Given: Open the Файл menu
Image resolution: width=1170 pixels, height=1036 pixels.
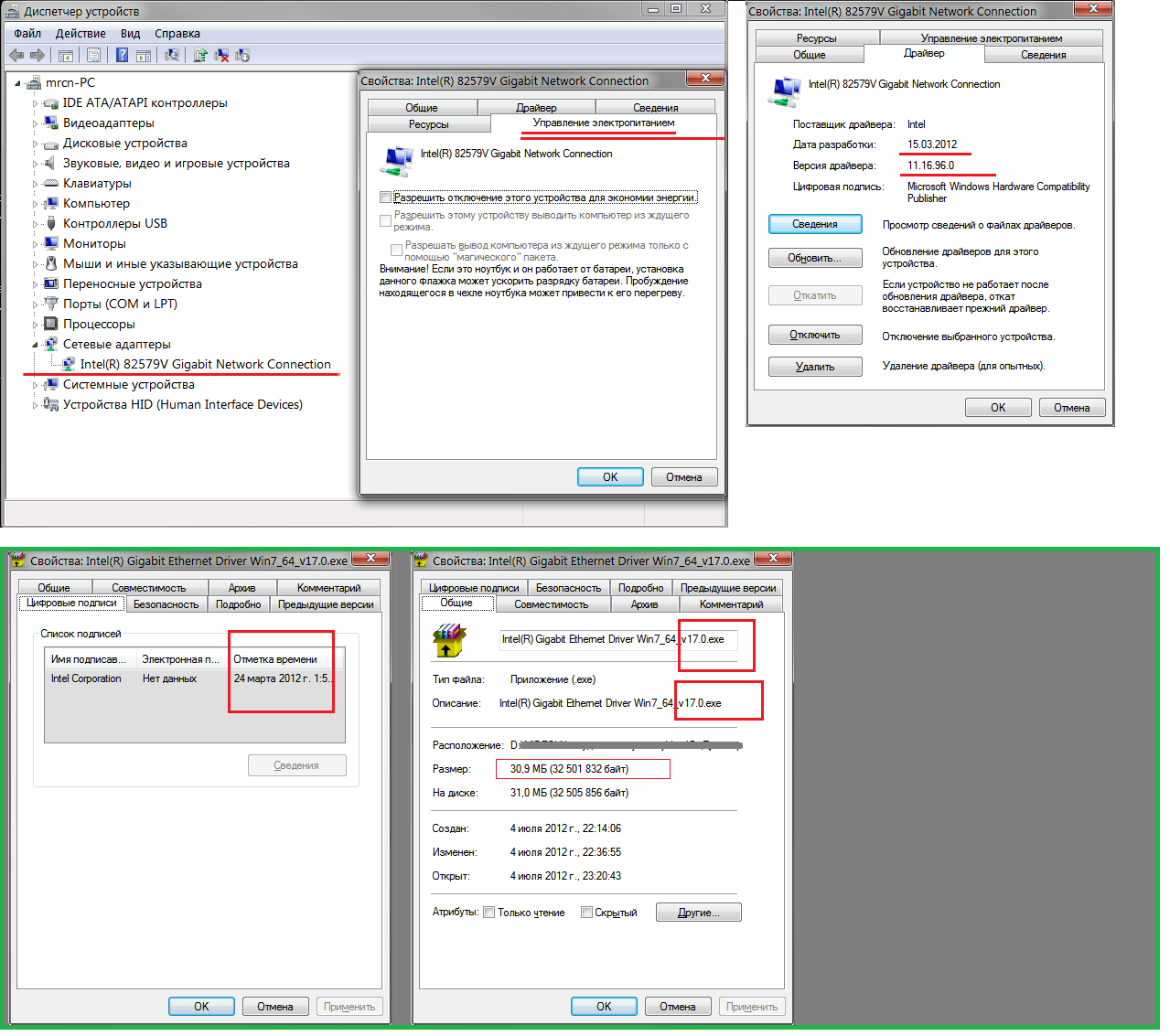Looking at the screenshot, I should click(27, 33).
